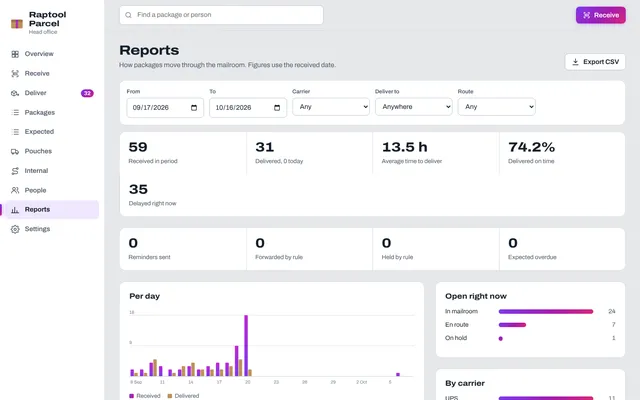Open the From date calendar picker icon
The height and width of the screenshot is (400, 640).
tap(194, 108)
